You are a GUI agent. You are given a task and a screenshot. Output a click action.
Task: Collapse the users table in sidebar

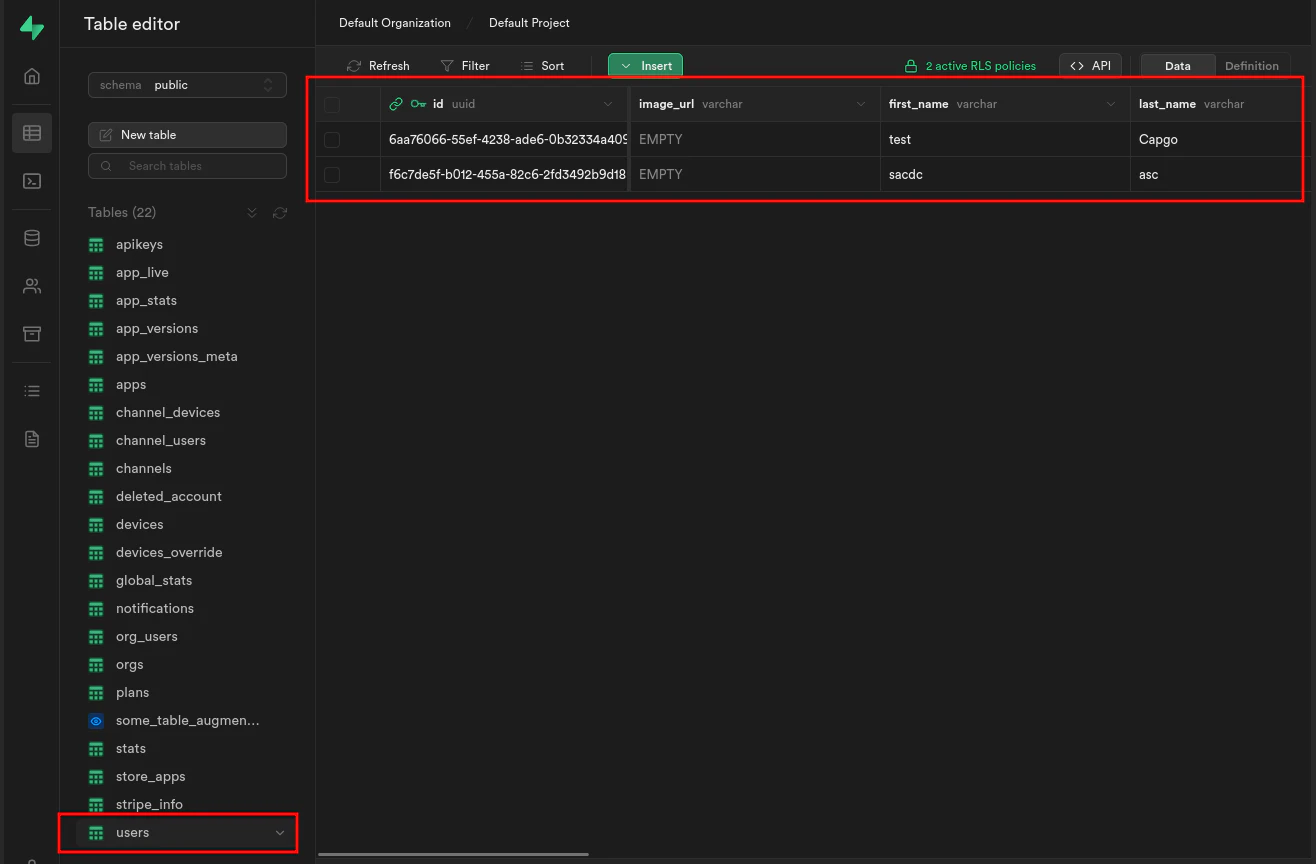(x=280, y=832)
